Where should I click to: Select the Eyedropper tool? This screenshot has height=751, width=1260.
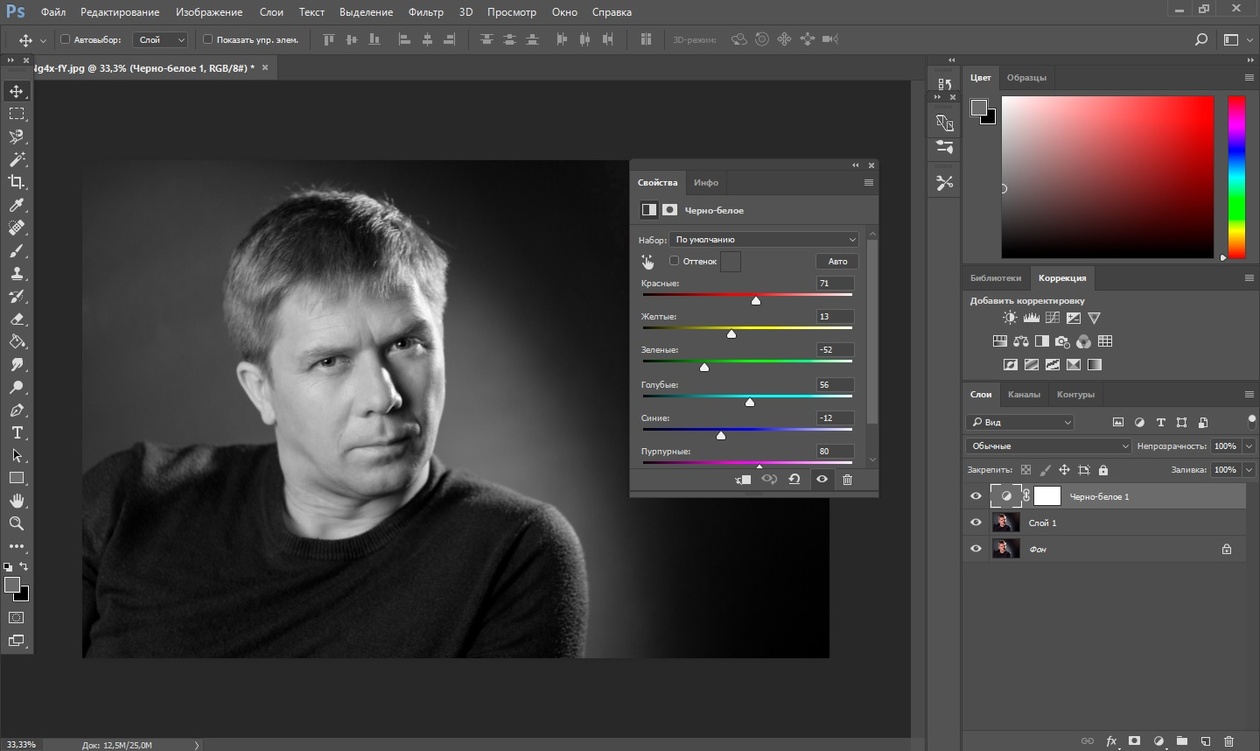(x=17, y=205)
